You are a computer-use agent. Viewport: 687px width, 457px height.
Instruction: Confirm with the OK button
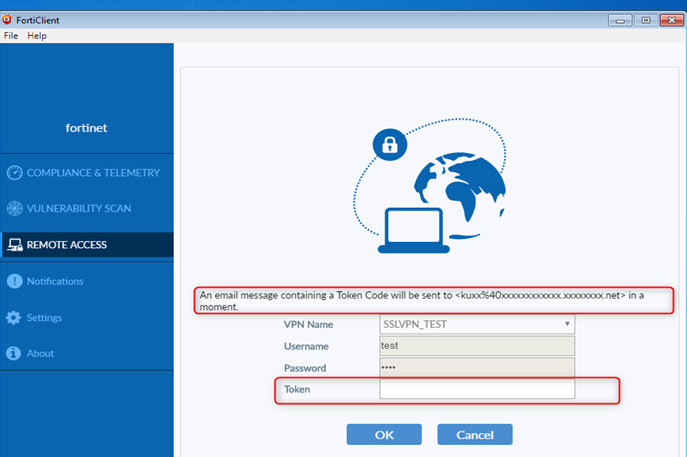pos(384,434)
